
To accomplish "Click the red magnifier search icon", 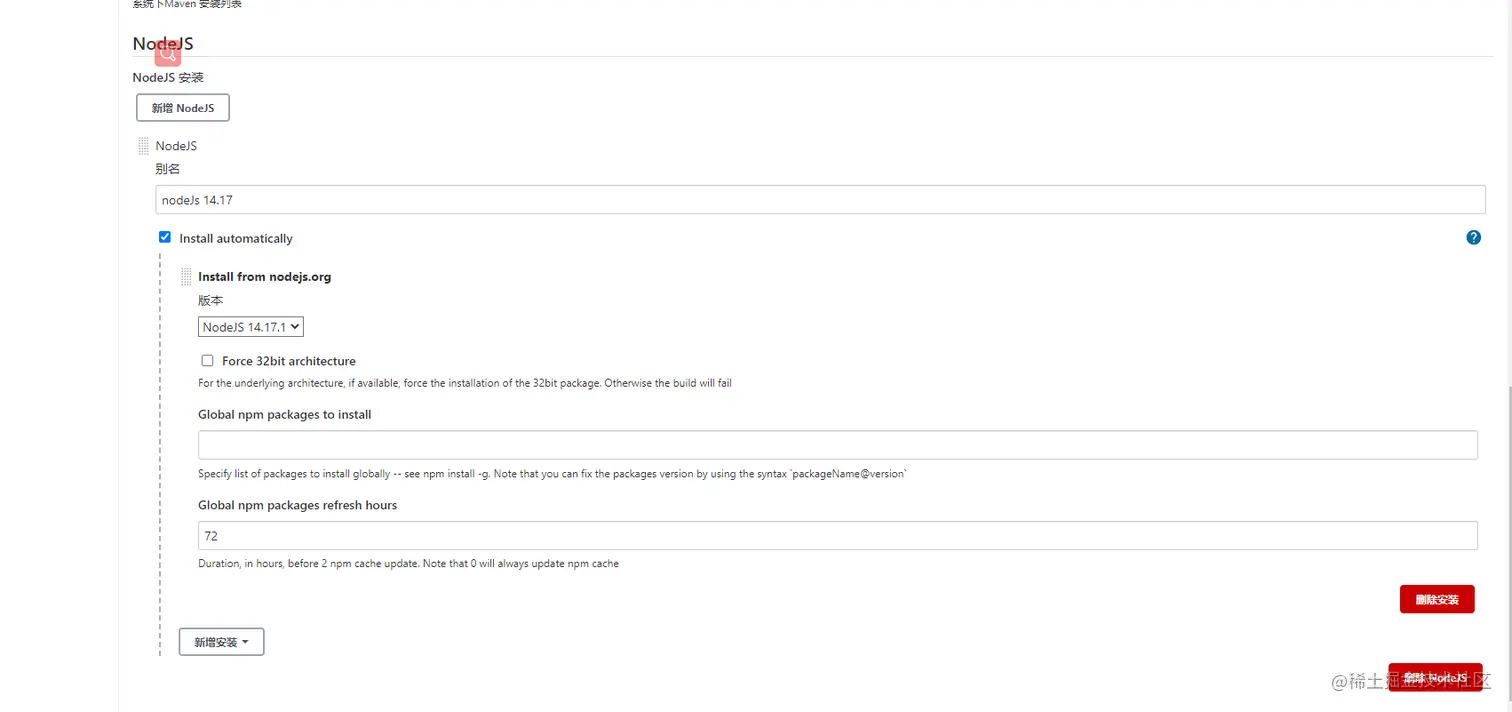I will pyautogui.click(x=168, y=53).
